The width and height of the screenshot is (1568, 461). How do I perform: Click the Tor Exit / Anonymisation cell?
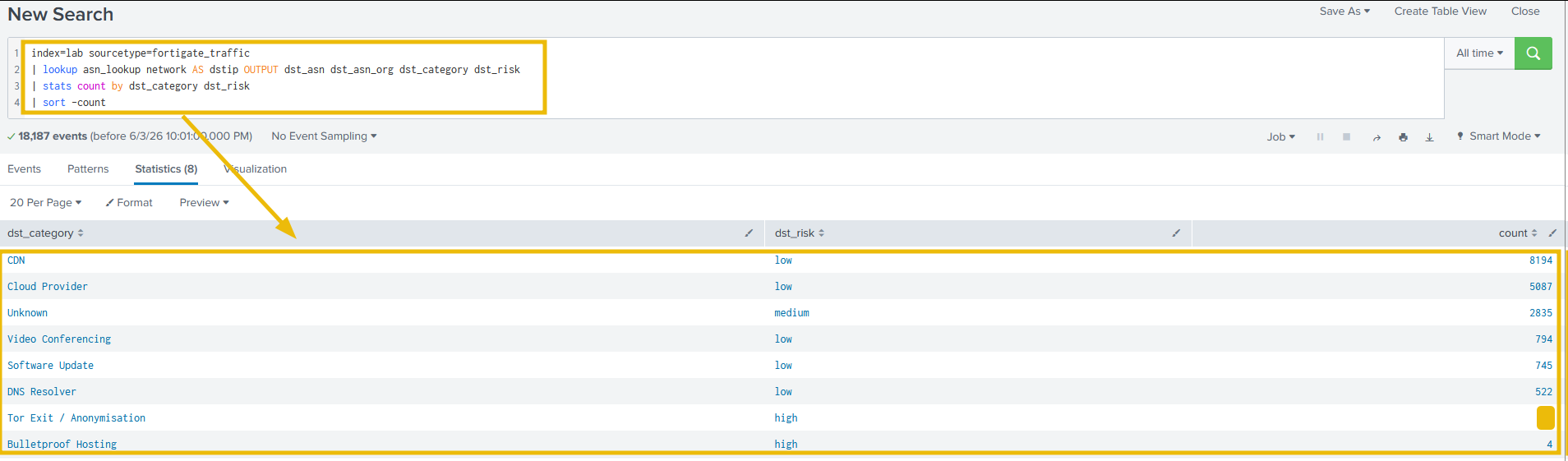[76, 418]
